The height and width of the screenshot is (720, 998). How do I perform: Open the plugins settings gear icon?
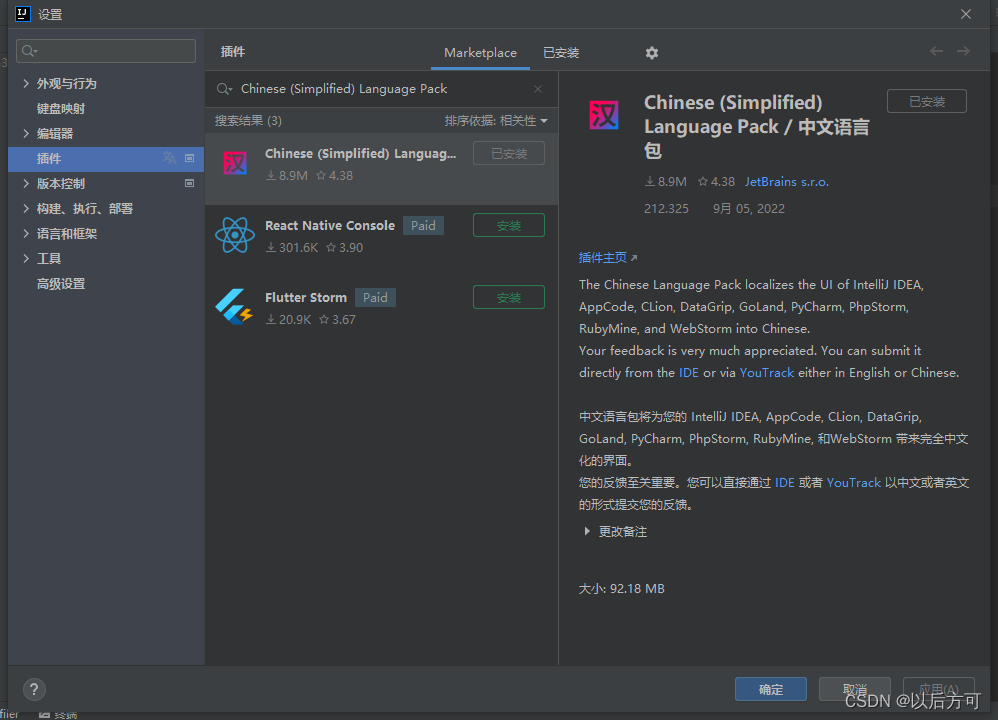coord(651,53)
